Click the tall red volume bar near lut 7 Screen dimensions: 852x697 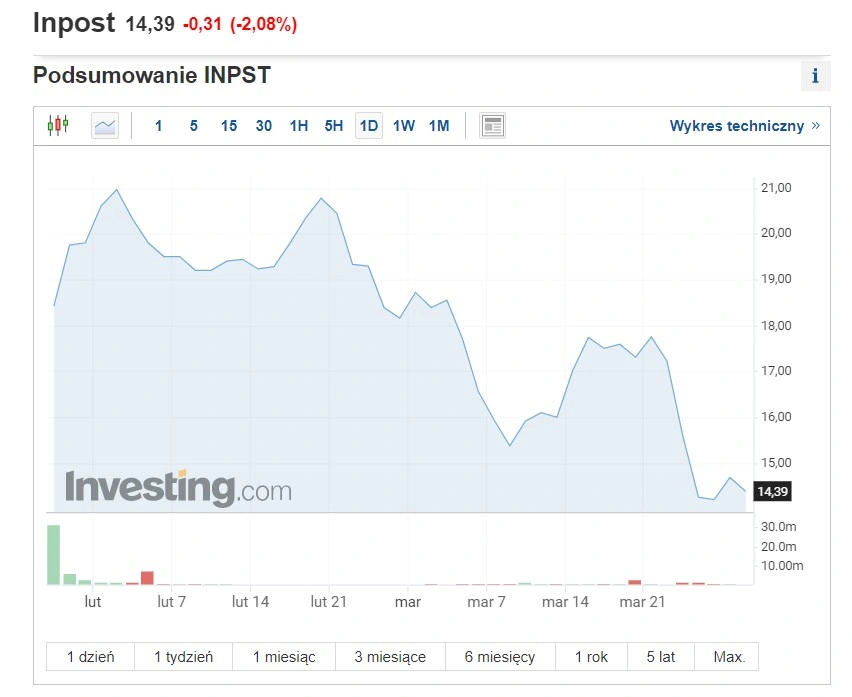tap(147, 578)
